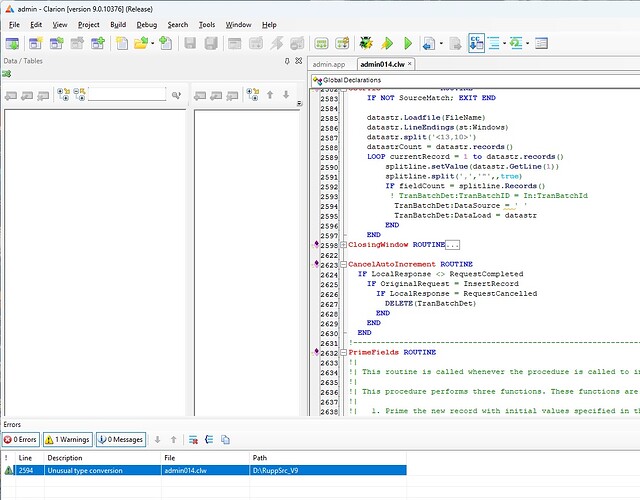Click the green sync icon under Data / Tables

[x=6, y=74]
